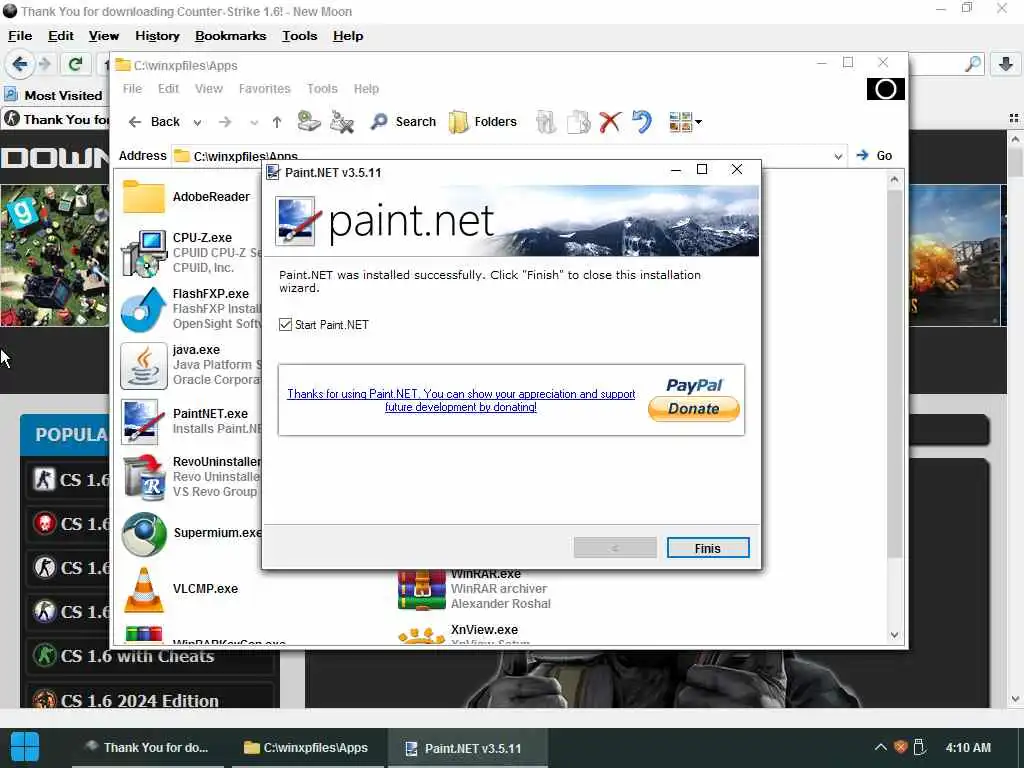Open File menu in Explorer window
The image size is (1024, 768).
[x=132, y=89]
